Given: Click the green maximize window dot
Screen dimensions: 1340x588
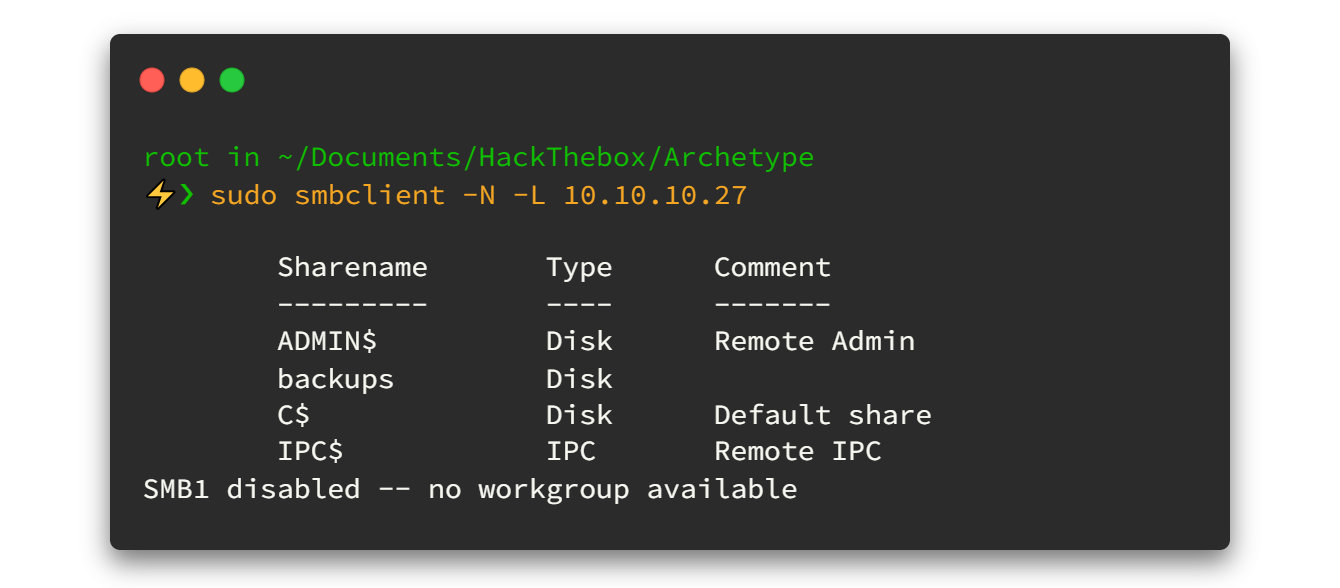Looking at the screenshot, I should [x=232, y=80].
